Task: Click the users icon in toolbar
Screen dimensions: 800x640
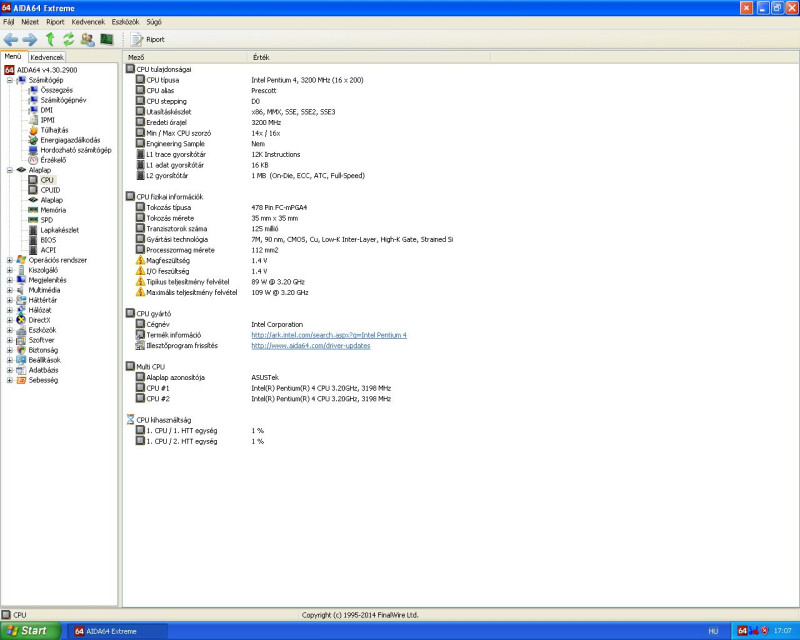Action: (88, 39)
